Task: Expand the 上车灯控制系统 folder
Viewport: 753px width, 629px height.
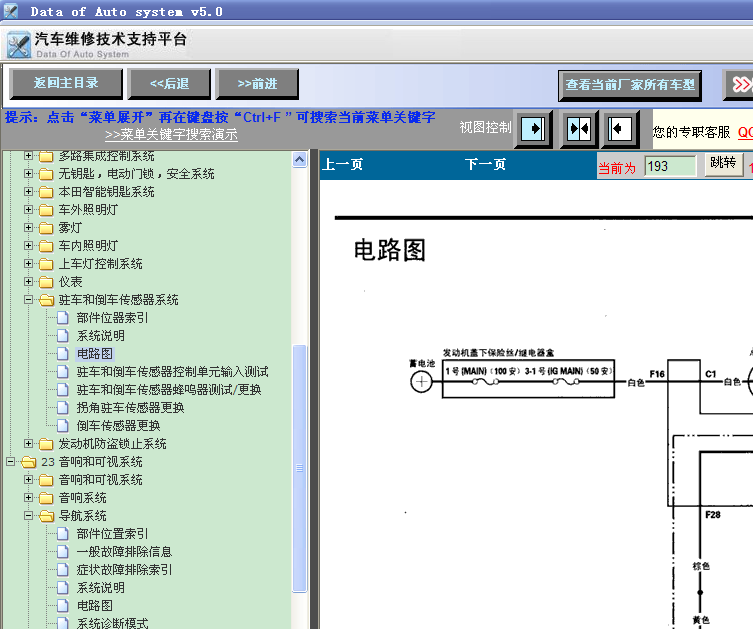Action: [x=28, y=264]
